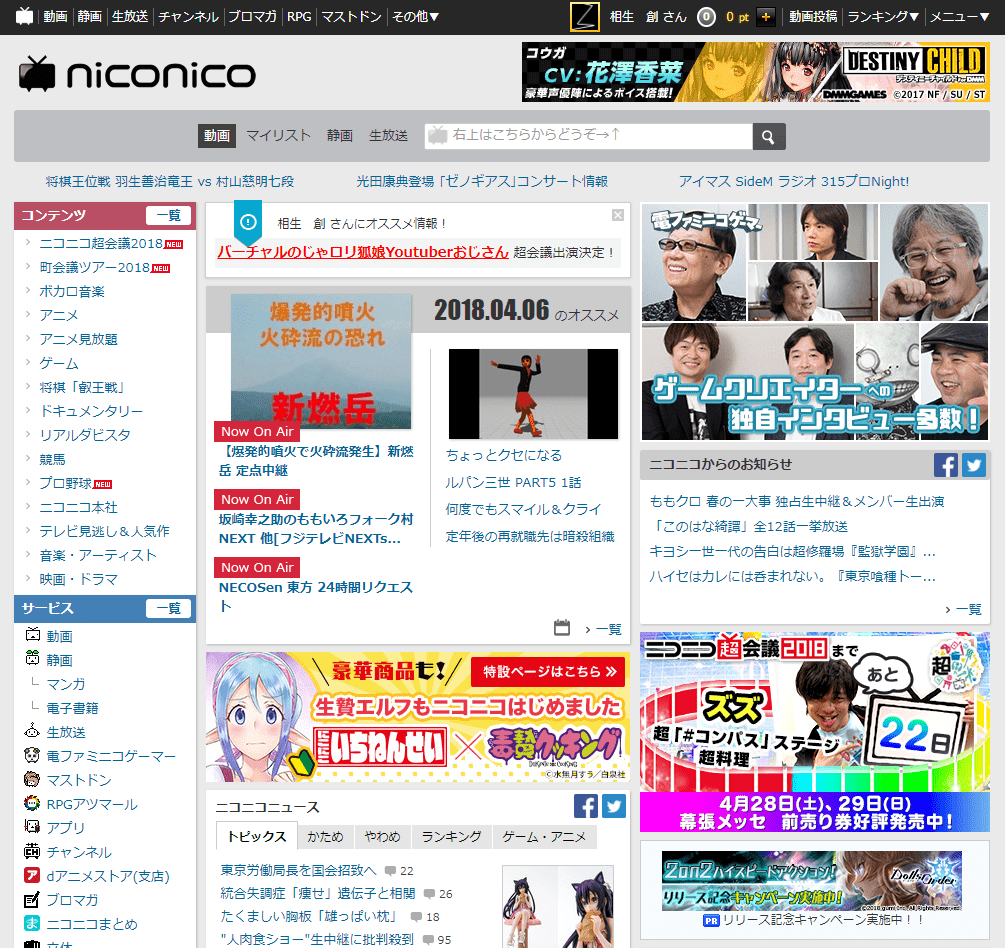
Task: Expand the ランキング▼ dropdown in top bar
Action: (883, 17)
